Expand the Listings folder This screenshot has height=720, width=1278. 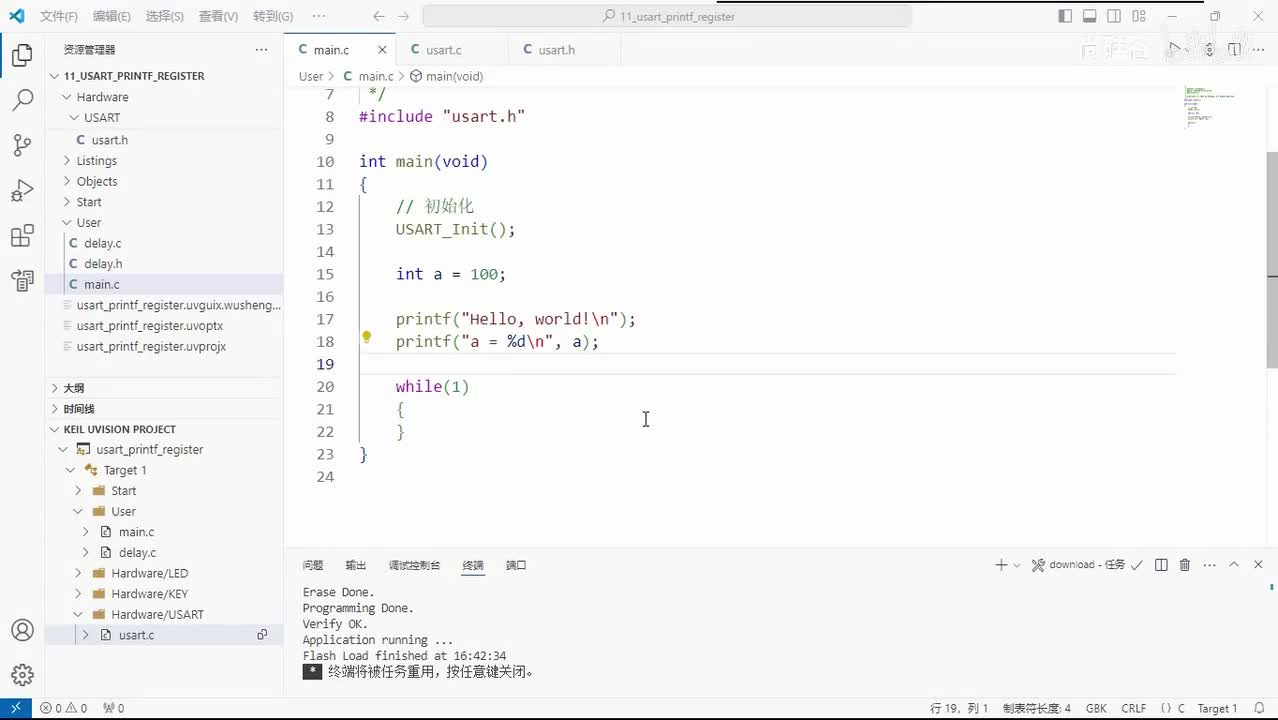67,161
